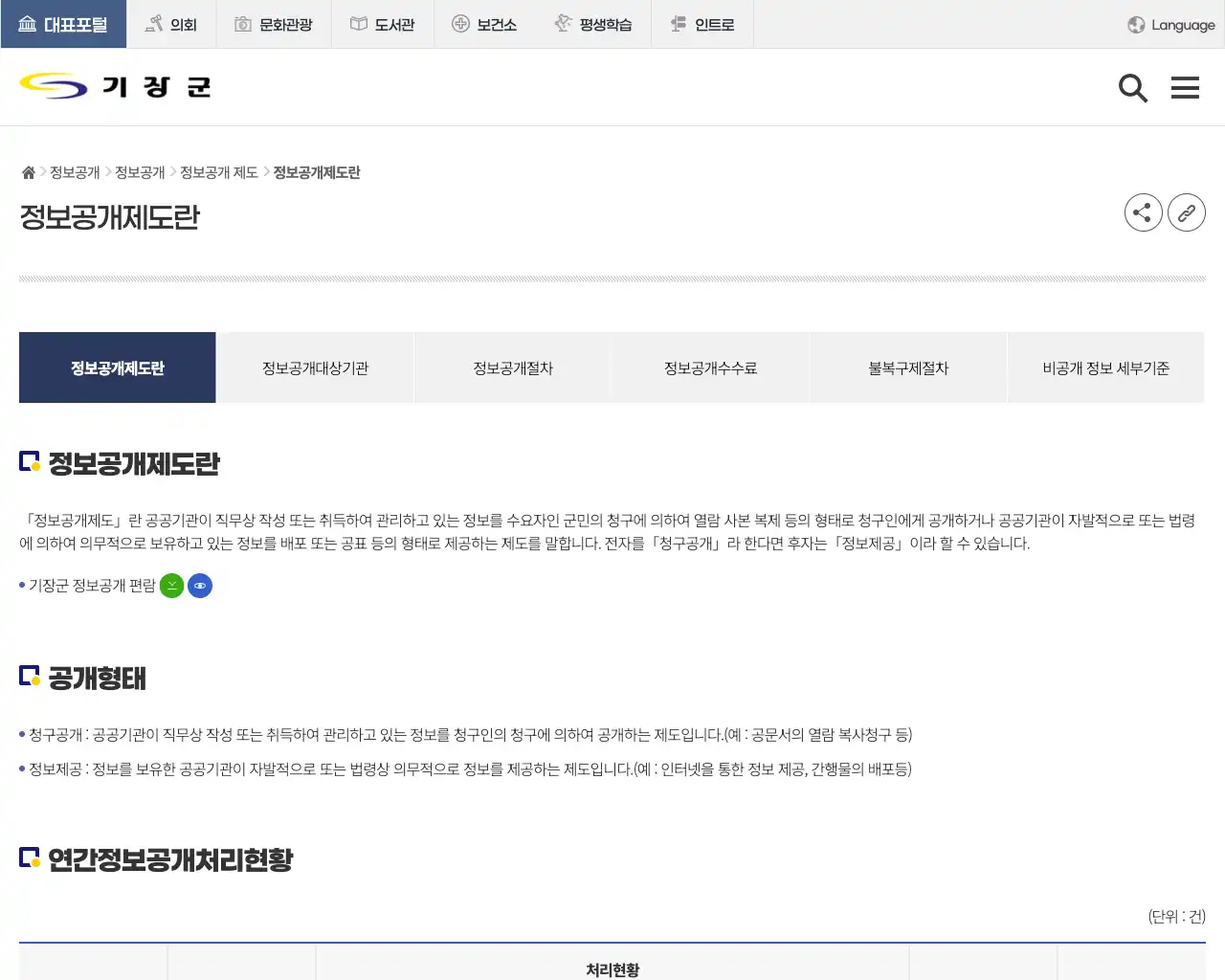Preview the 편람 with the blue eye icon
Screen dimensions: 1225x980
coord(200,585)
